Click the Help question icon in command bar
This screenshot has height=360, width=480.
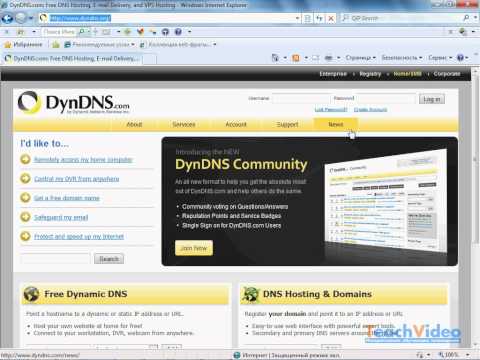coord(460,58)
